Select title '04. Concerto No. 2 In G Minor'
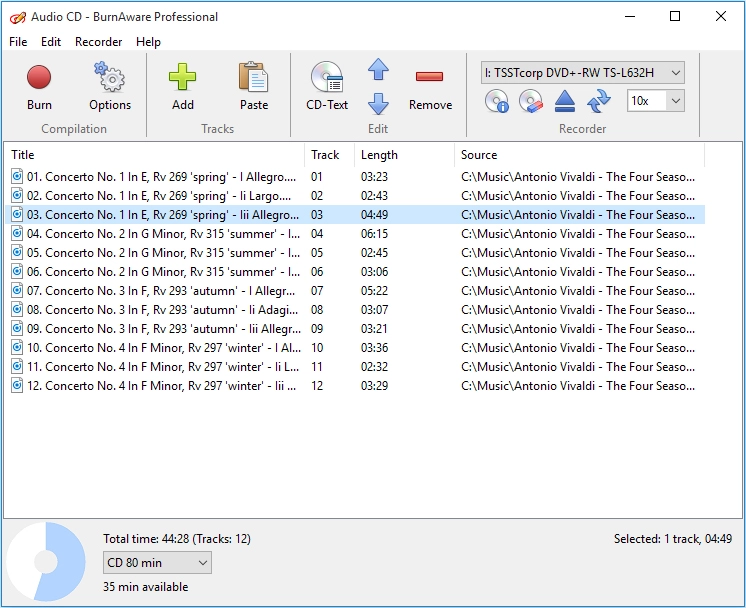The image size is (746, 608). click(x=163, y=234)
